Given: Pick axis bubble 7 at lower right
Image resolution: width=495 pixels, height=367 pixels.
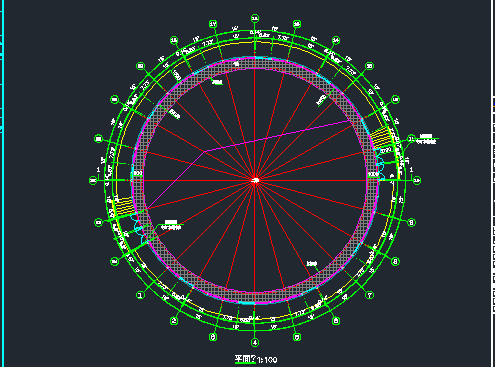Looking at the screenshot, I should 370,295.
